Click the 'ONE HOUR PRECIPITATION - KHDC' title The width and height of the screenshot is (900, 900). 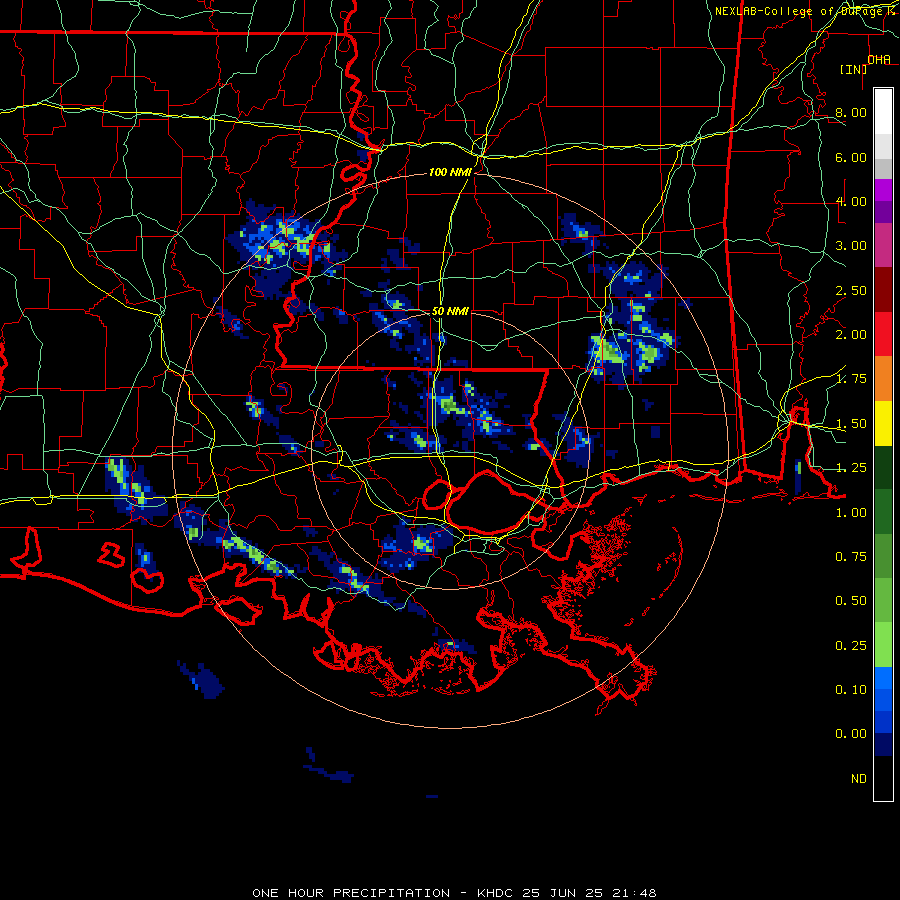pyautogui.click(x=385, y=893)
